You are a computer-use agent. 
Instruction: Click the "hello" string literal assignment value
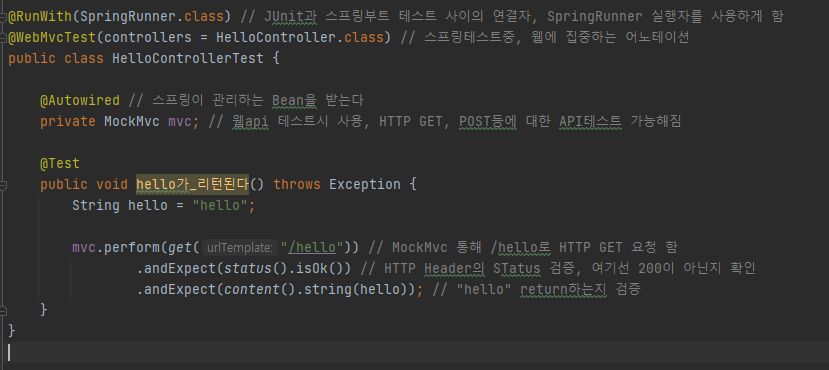click(220, 206)
